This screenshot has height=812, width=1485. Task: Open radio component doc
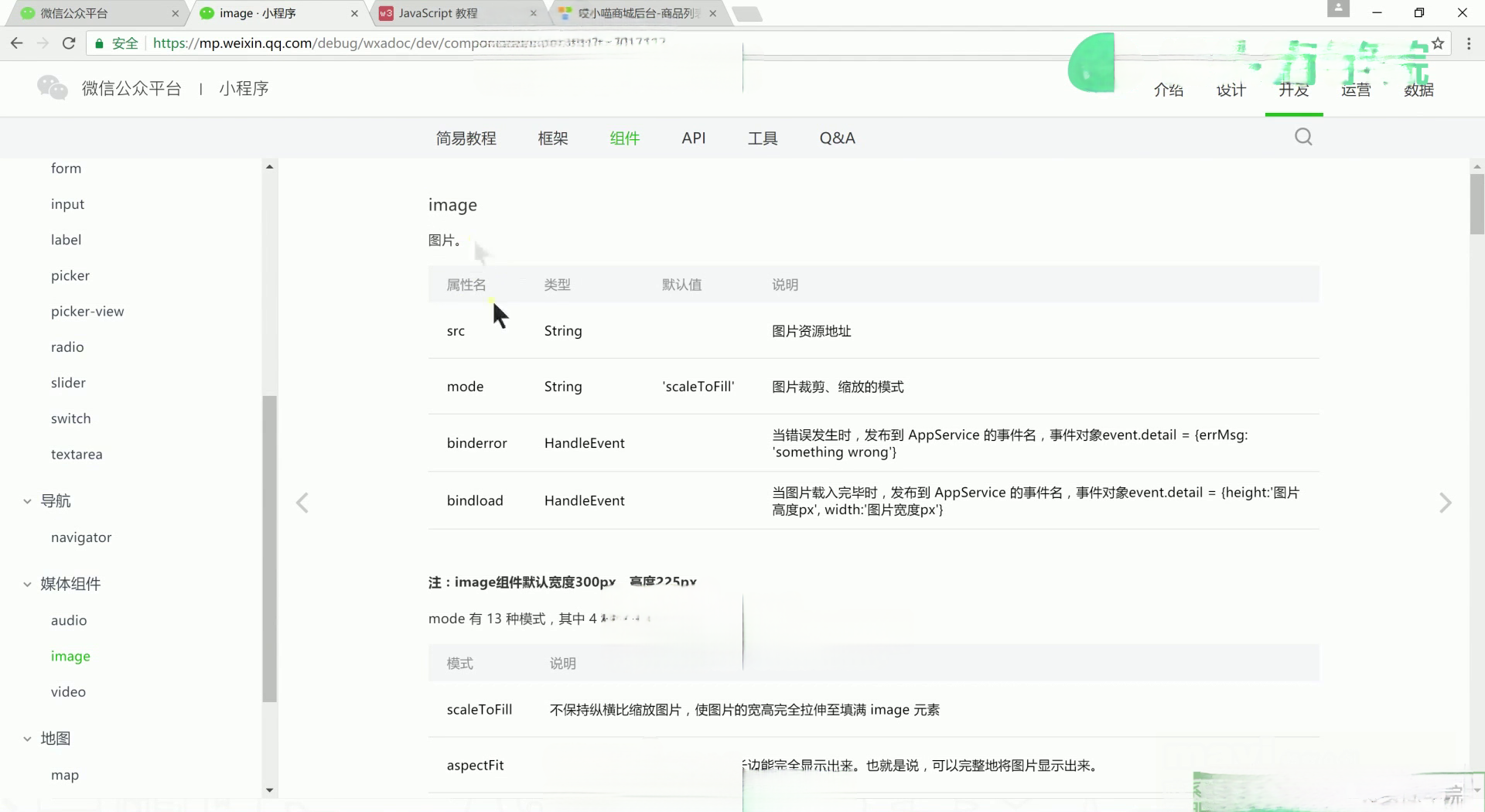click(x=67, y=346)
